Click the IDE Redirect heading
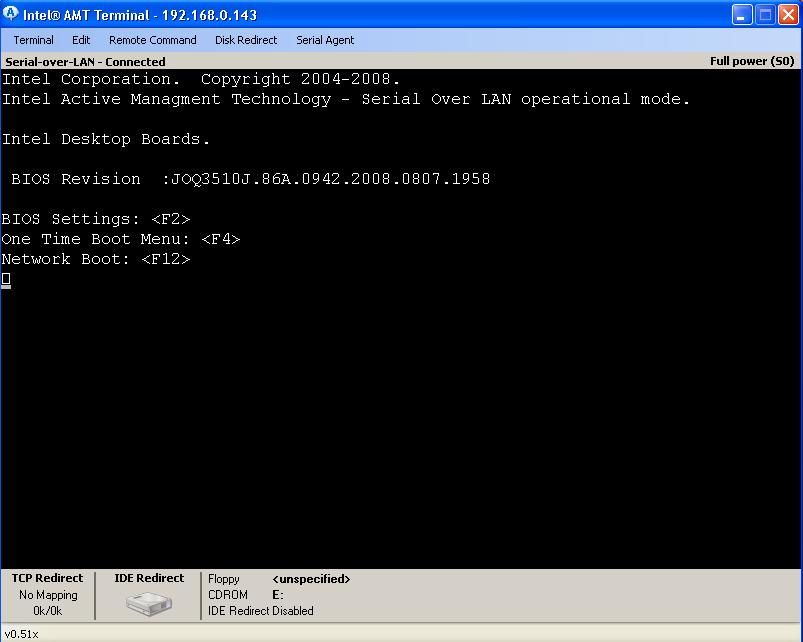 tap(149, 578)
